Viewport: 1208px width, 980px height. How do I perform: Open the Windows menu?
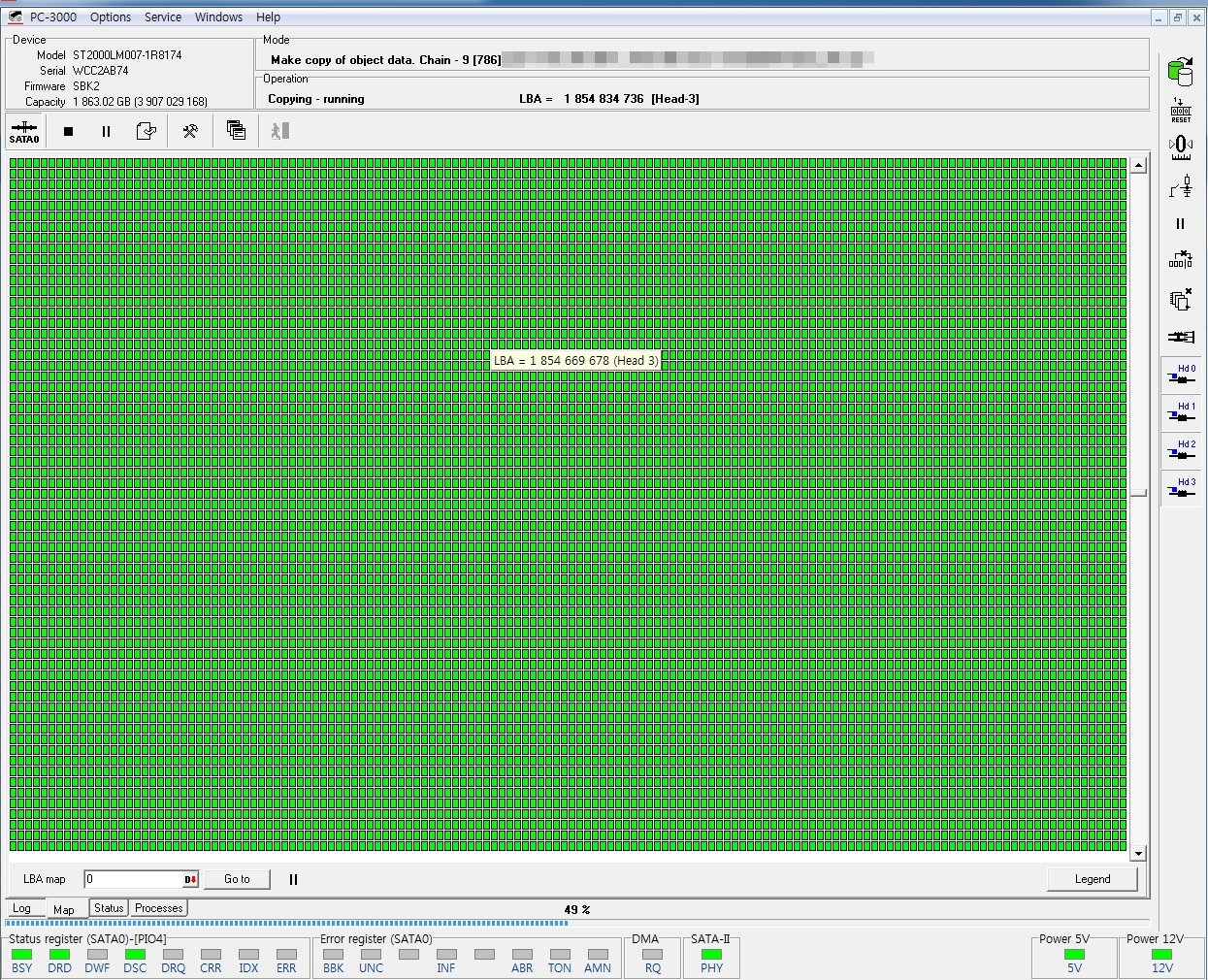click(218, 17)
